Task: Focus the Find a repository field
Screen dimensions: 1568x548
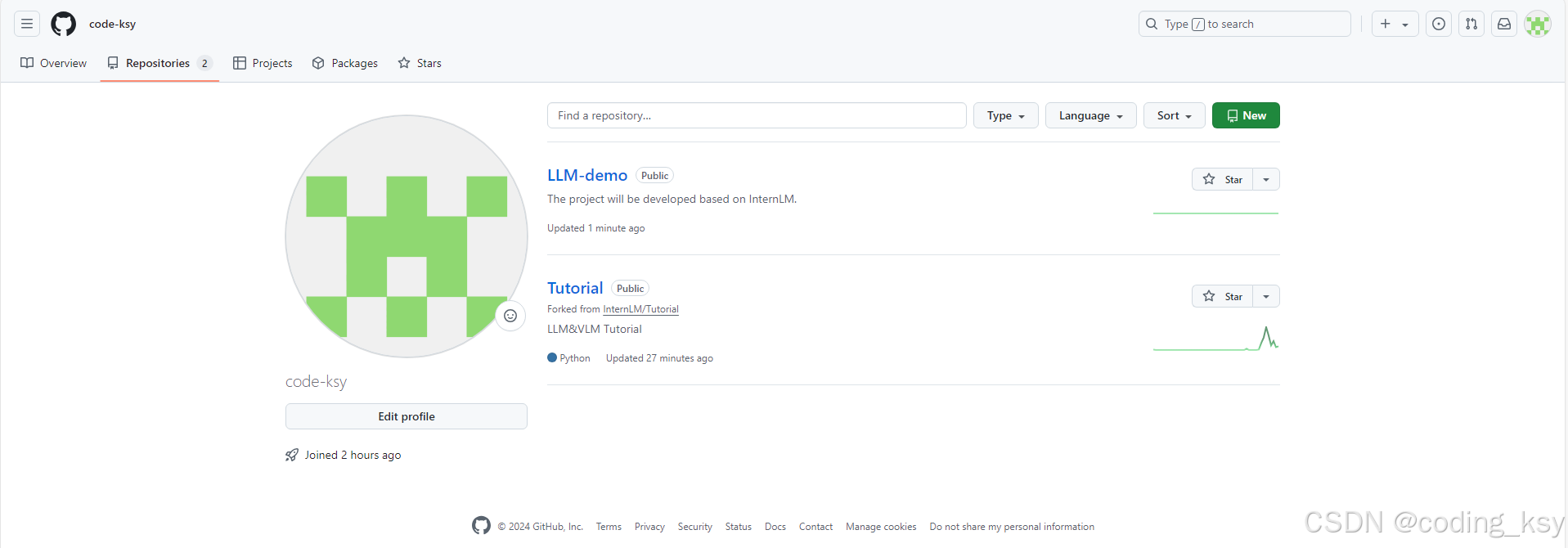Action: [x=757, y=115]
